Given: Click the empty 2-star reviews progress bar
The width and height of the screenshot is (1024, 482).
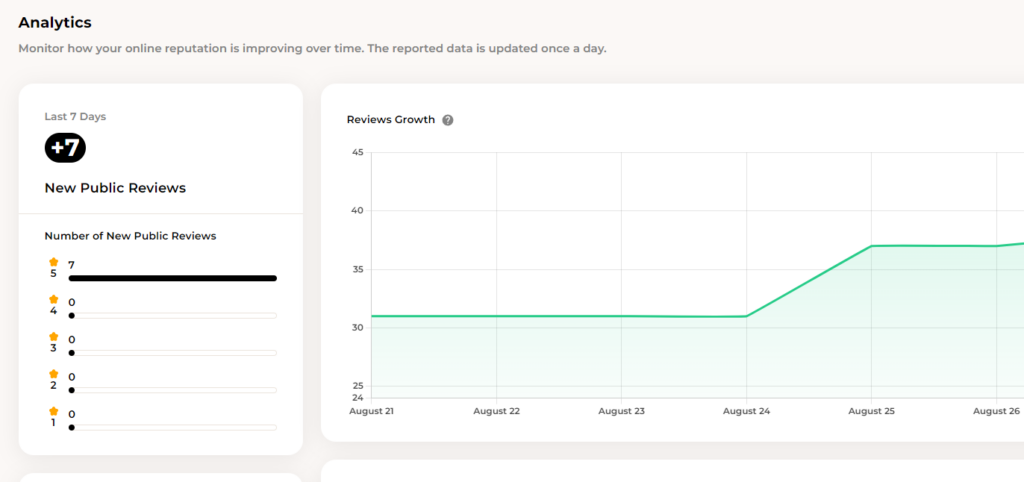Looking at the screenshot, I should pos(172,390).
